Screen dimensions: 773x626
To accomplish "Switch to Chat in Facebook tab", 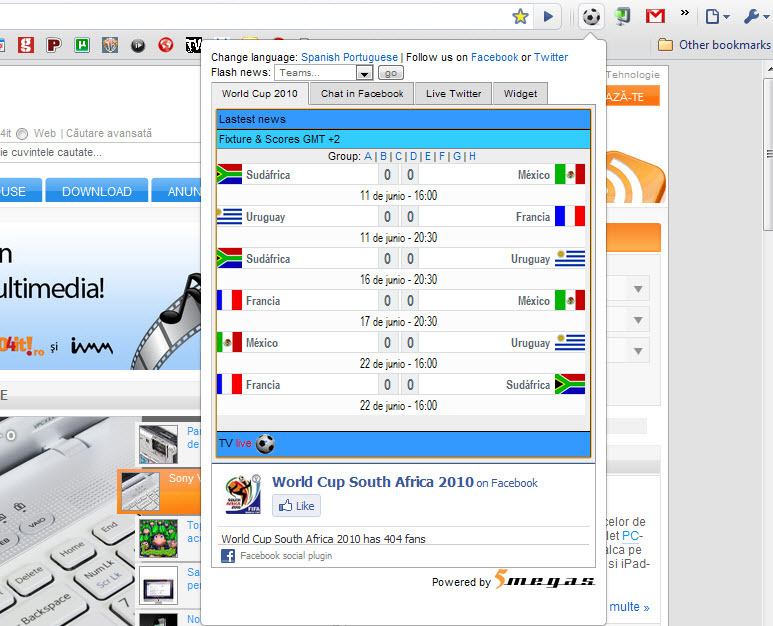I will 362,94.
